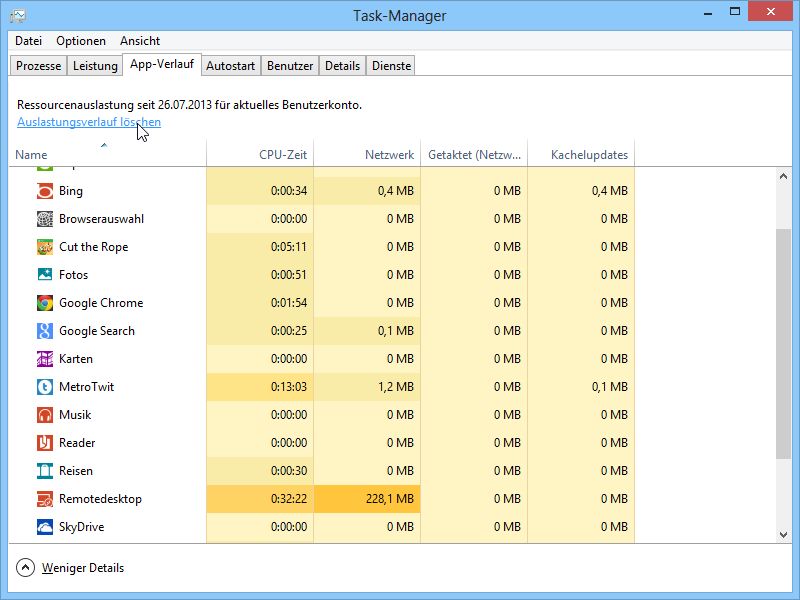This screenshot has height=600, width=800.
Task: Click the scrollbar up arrow
Action: [x=784, y=176]
